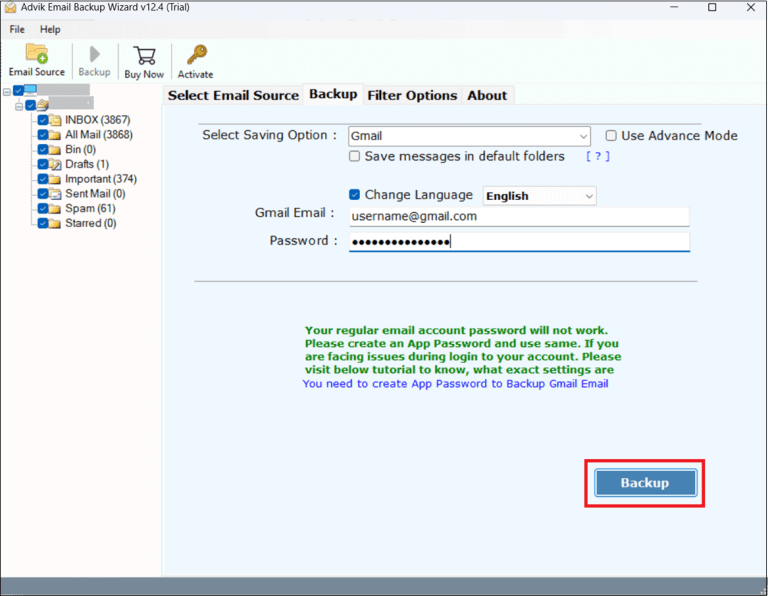
Task: Click the Password input field
Action: (x=519, y=241)
